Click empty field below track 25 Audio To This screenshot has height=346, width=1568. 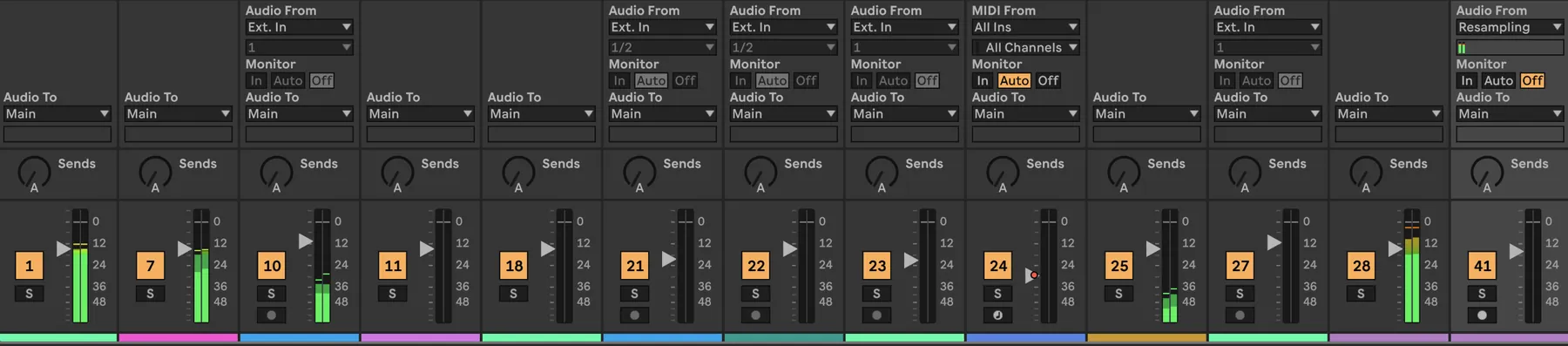[x=1147, y=134]
